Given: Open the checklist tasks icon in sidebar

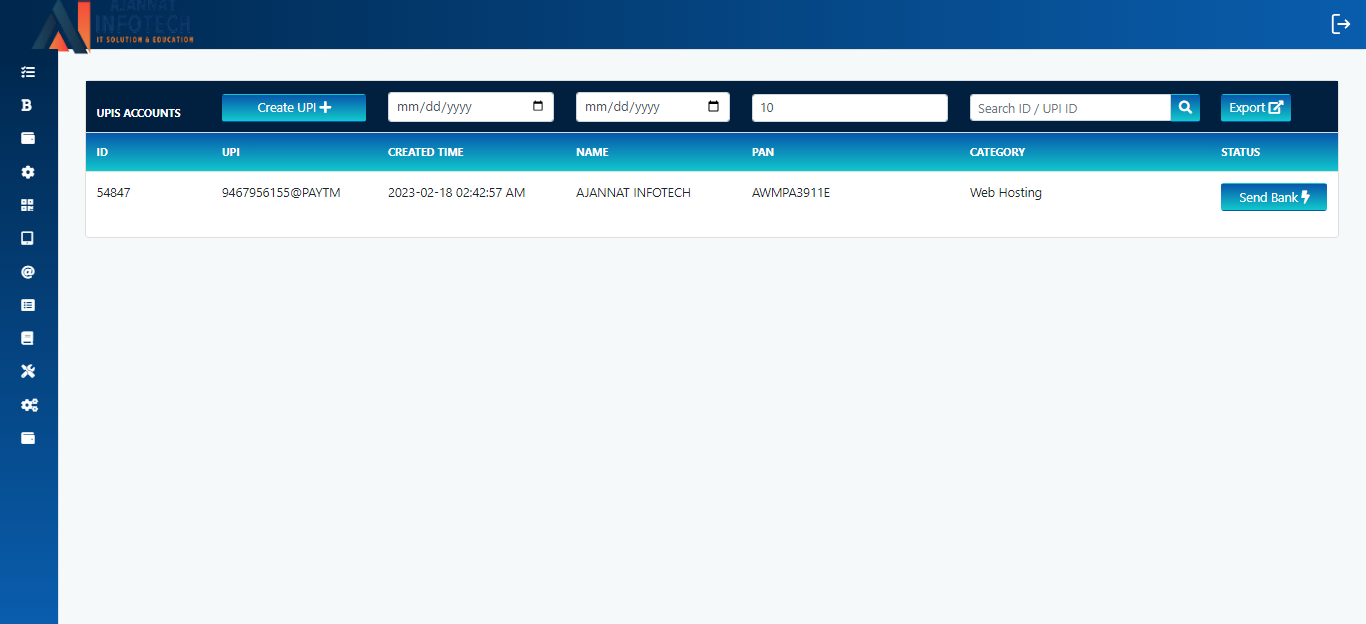Looking at the screenshot, I should (28, 72).
